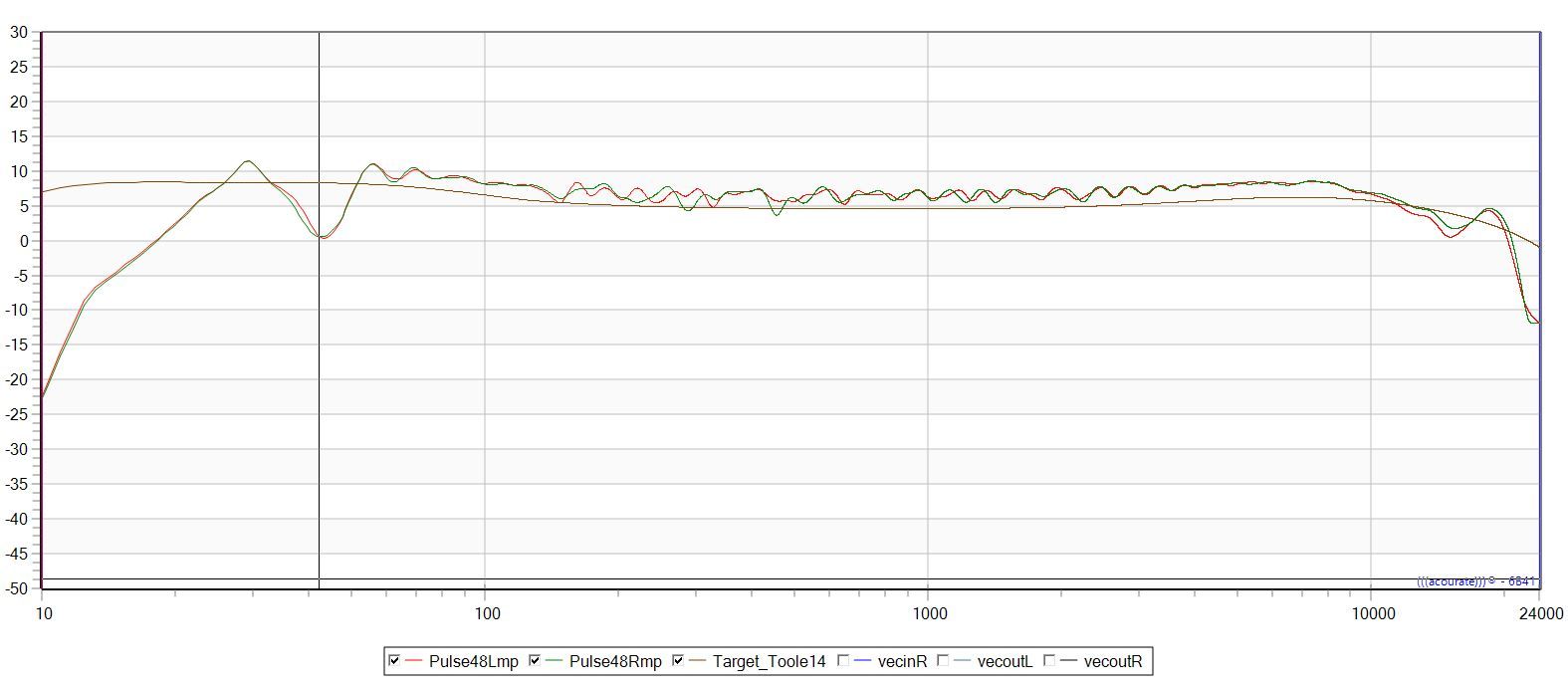This screenshot has width=1568, height=687.
Task: Uncheck the Pulse48Rmp curve checkbox
Action: [x=535, y=660]
